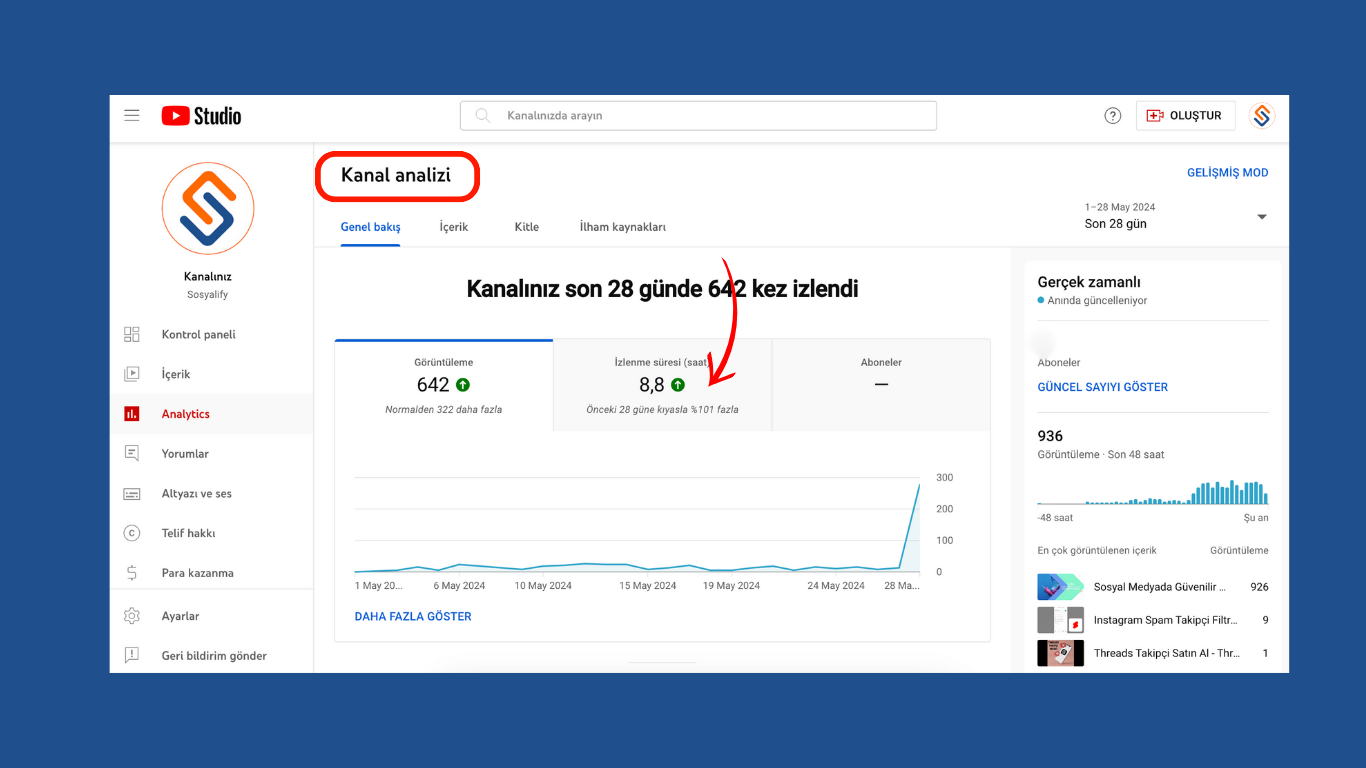Click the Telif hakkı copyright icon
Viewport: 1366px width, 768px height.
132,533
